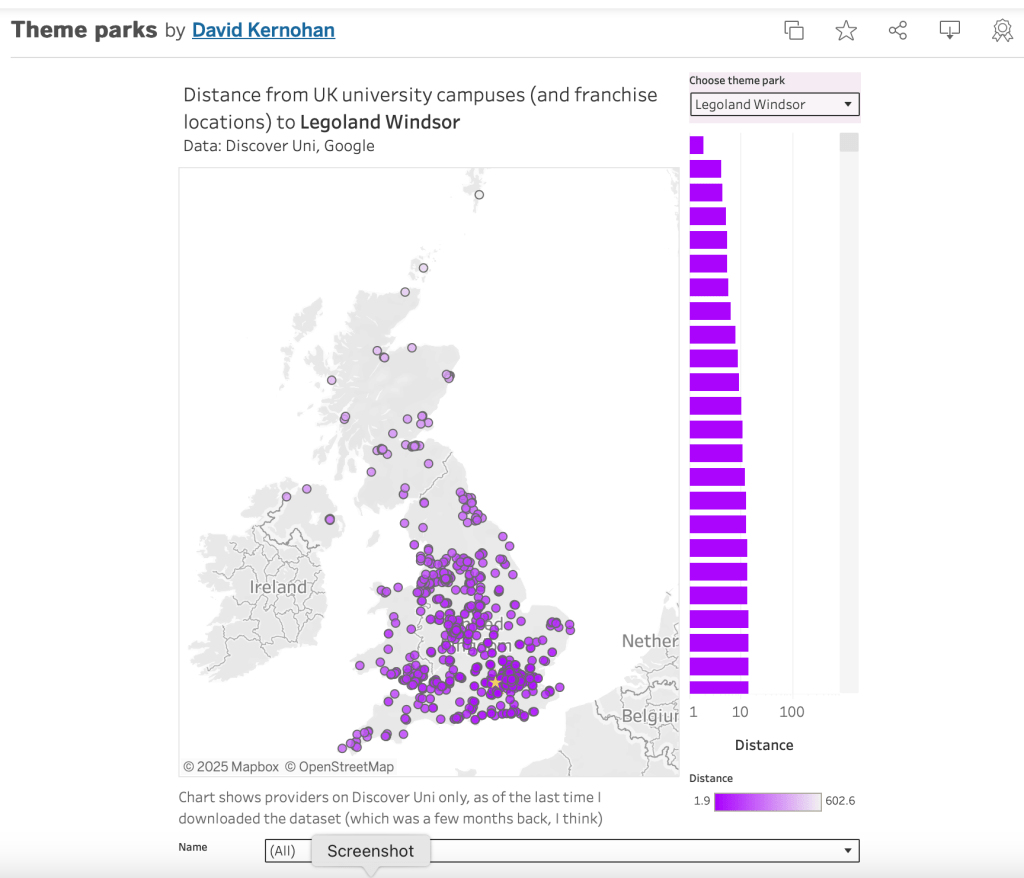Open the share icon in the header
Viewport: 1024px width, 878px height.
point(898,30)
